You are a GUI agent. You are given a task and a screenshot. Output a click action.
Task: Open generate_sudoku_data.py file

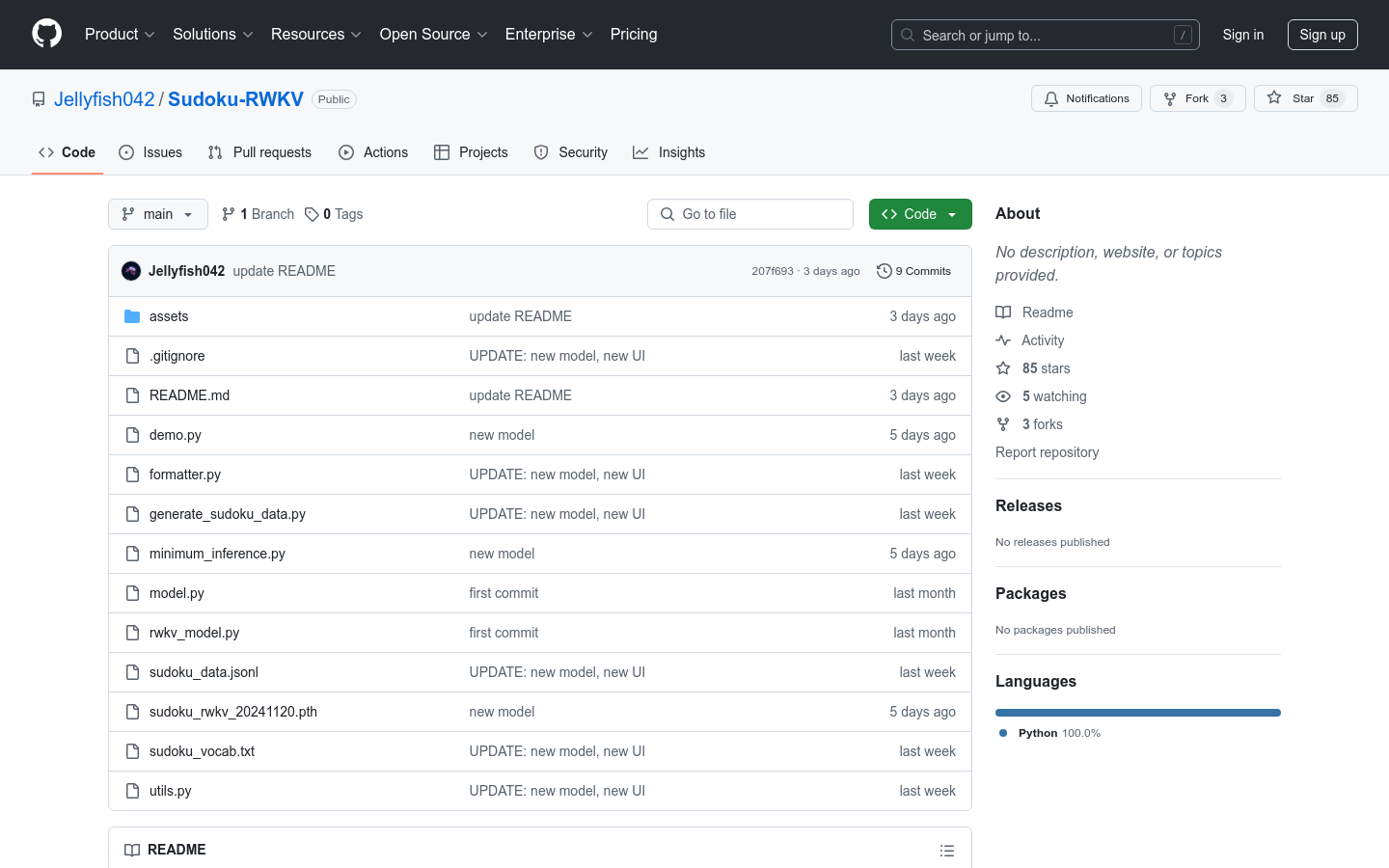point(228,514)
